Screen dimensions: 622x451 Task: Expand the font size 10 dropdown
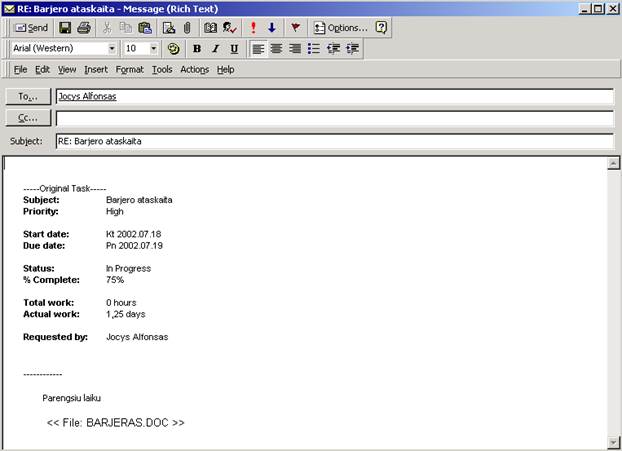tap(154, 49)
